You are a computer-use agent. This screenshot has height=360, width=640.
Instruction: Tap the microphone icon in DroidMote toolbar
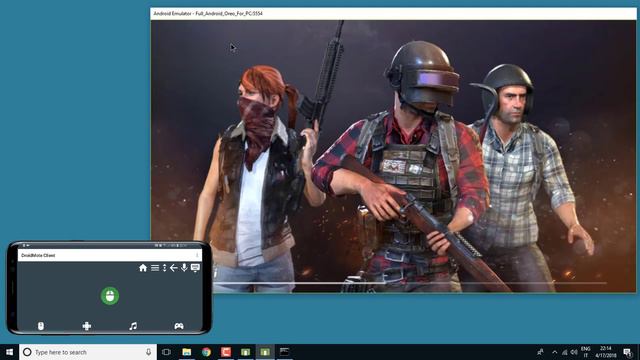pos(184,267)
